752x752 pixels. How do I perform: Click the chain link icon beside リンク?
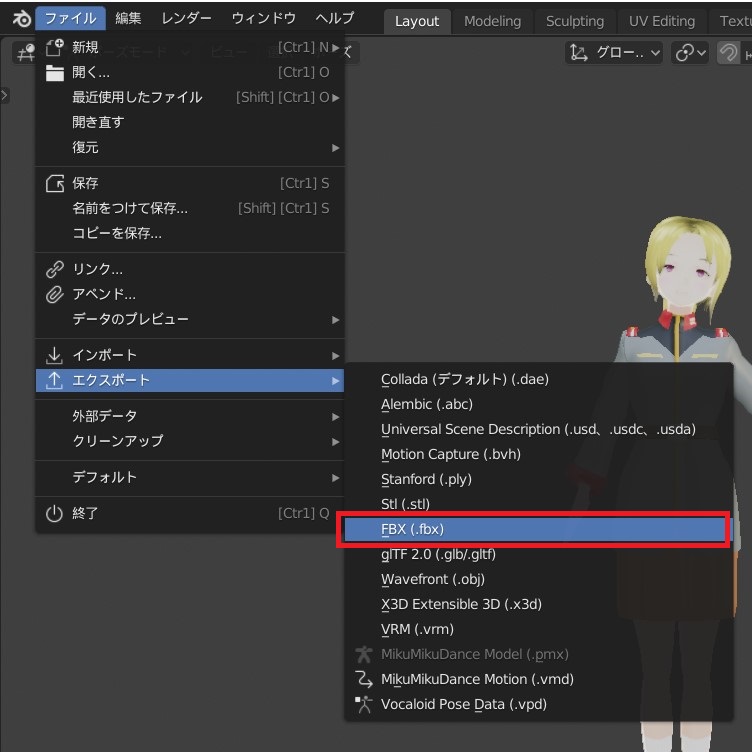55,270
